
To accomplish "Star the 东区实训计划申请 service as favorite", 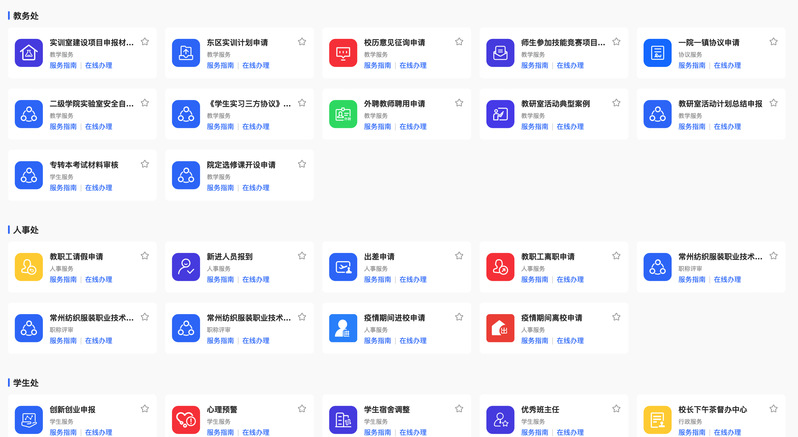I will pyautogui.click(x=302, y=42).
